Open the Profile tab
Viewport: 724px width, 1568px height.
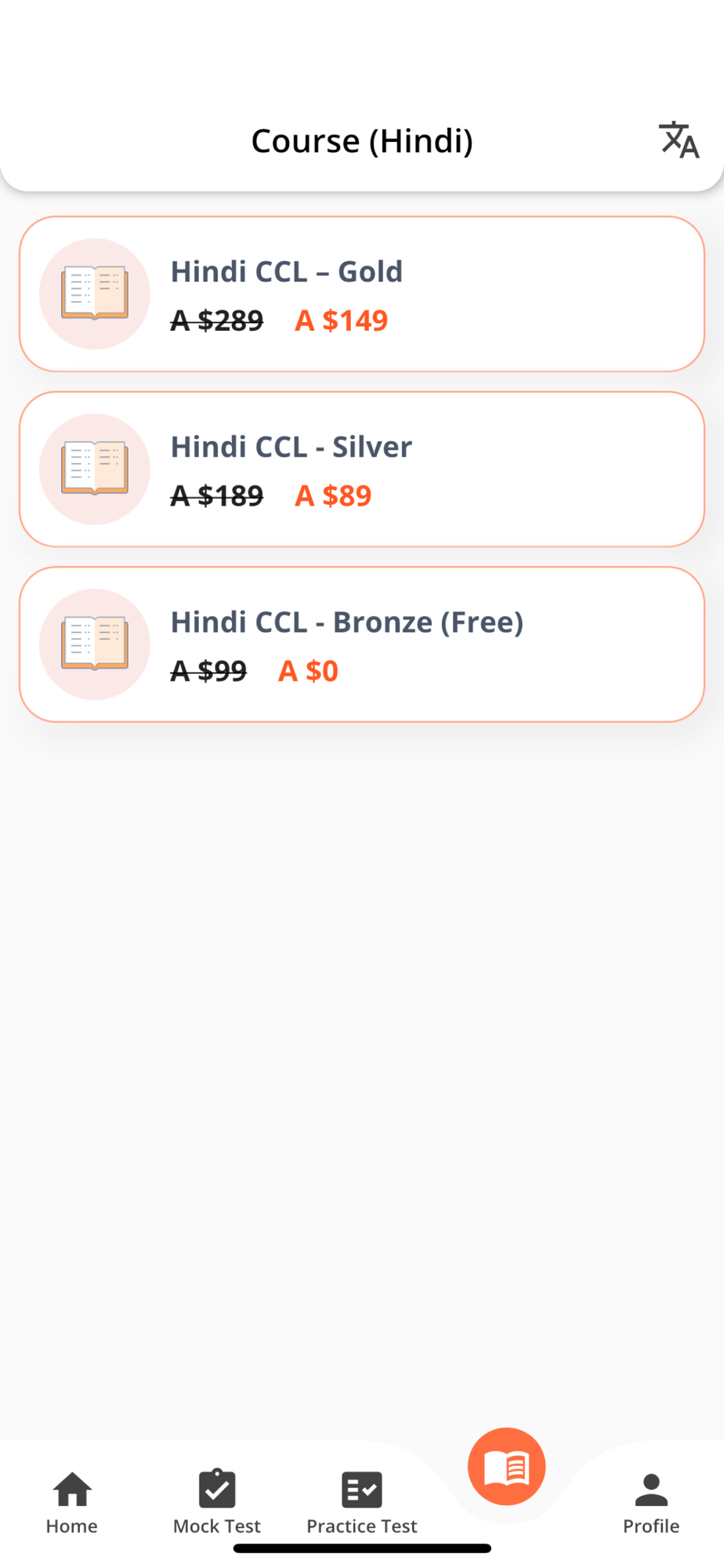[651, 1503]
